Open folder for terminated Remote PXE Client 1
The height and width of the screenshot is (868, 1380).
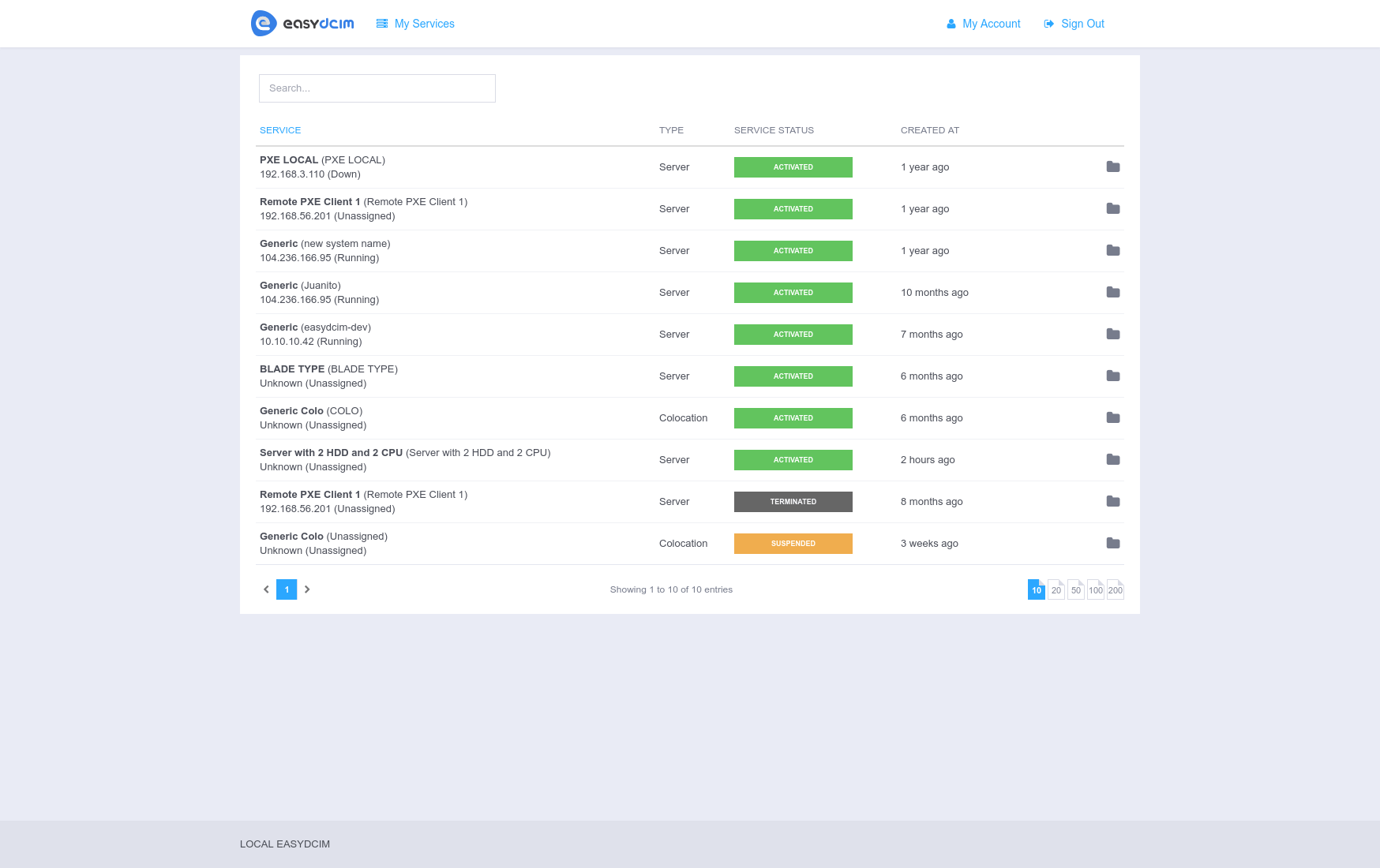(x=1113, y=501)
